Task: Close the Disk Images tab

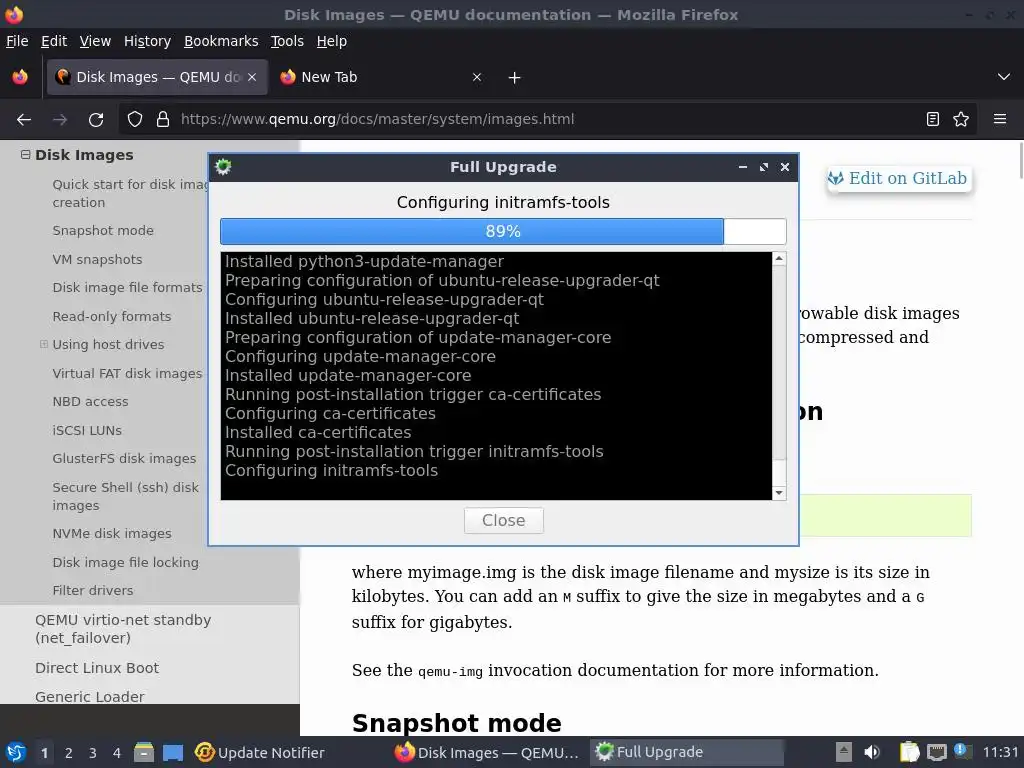Action: click(252, 77)
